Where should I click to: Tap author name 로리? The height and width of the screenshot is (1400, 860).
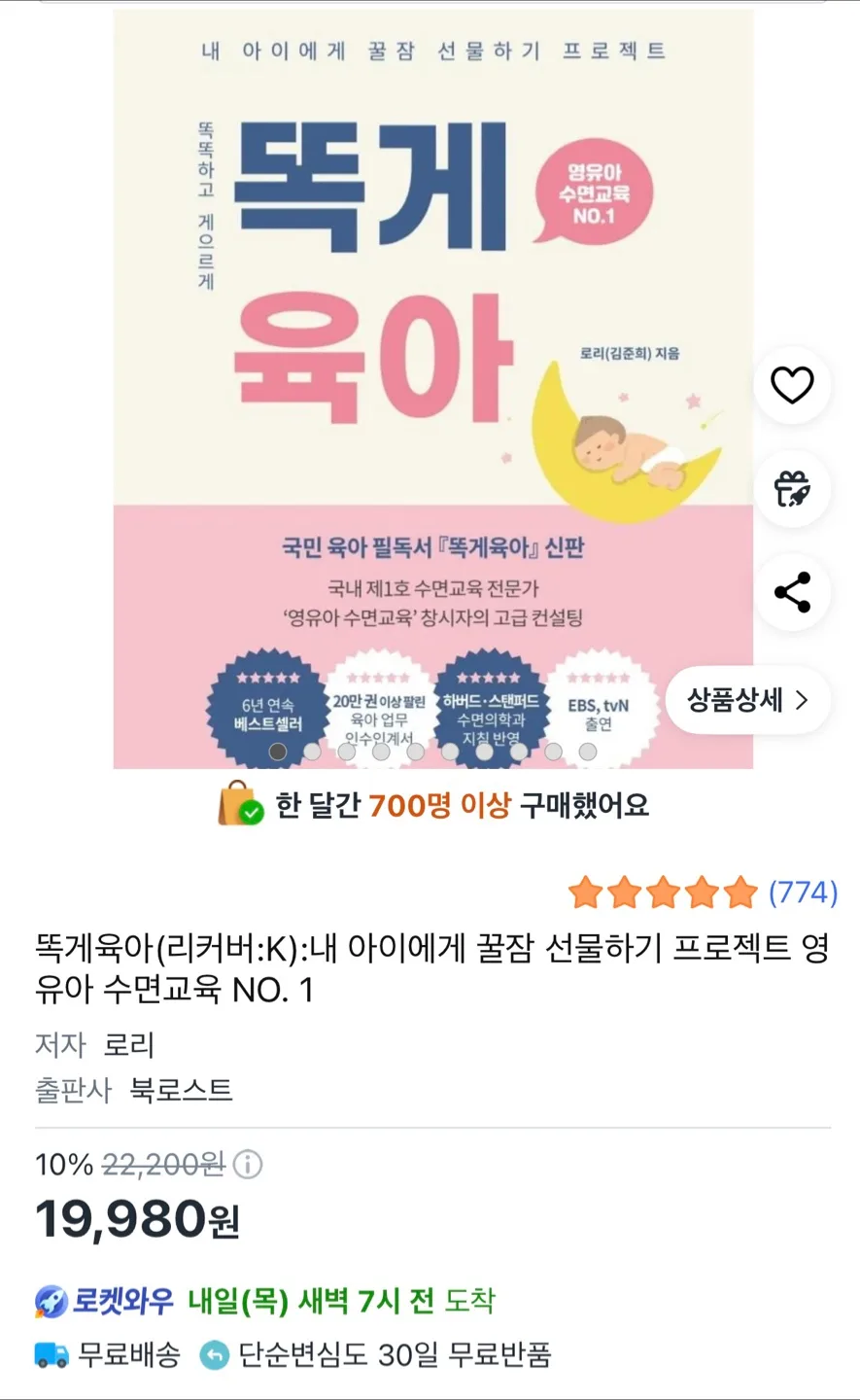(x=129, y=1044)
